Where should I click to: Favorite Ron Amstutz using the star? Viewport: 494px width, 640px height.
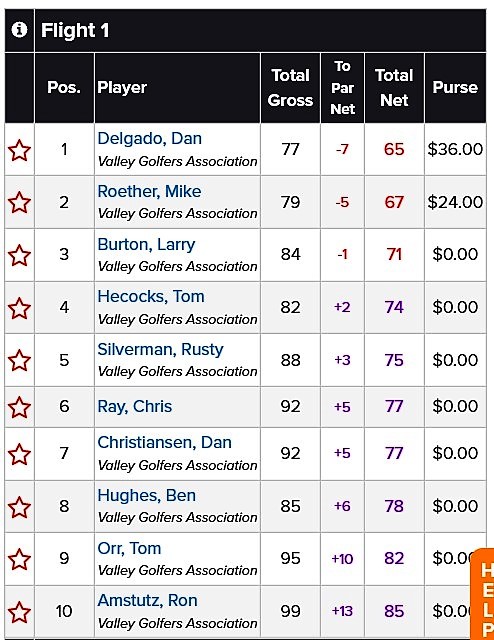click(19, 612)
